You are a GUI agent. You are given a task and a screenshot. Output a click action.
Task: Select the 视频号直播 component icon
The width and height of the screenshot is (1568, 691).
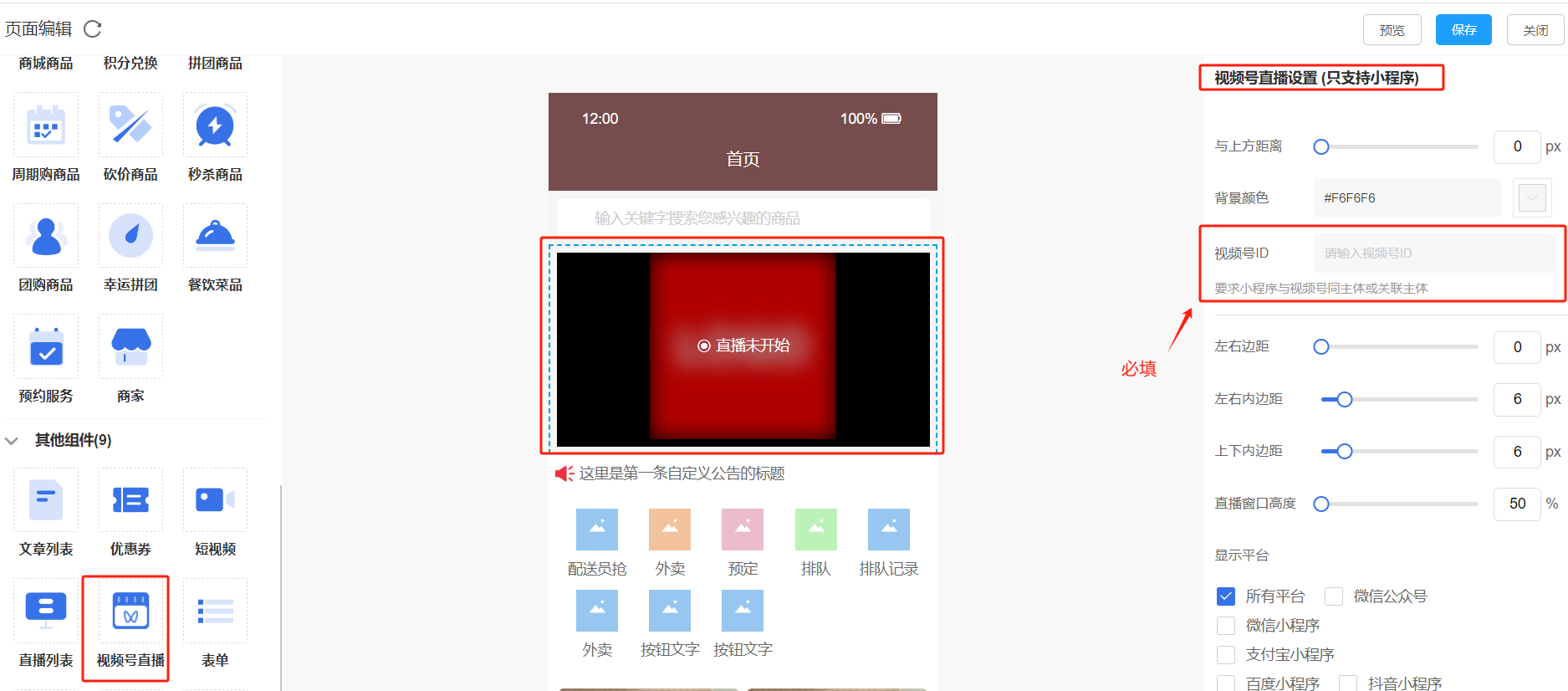130,612
